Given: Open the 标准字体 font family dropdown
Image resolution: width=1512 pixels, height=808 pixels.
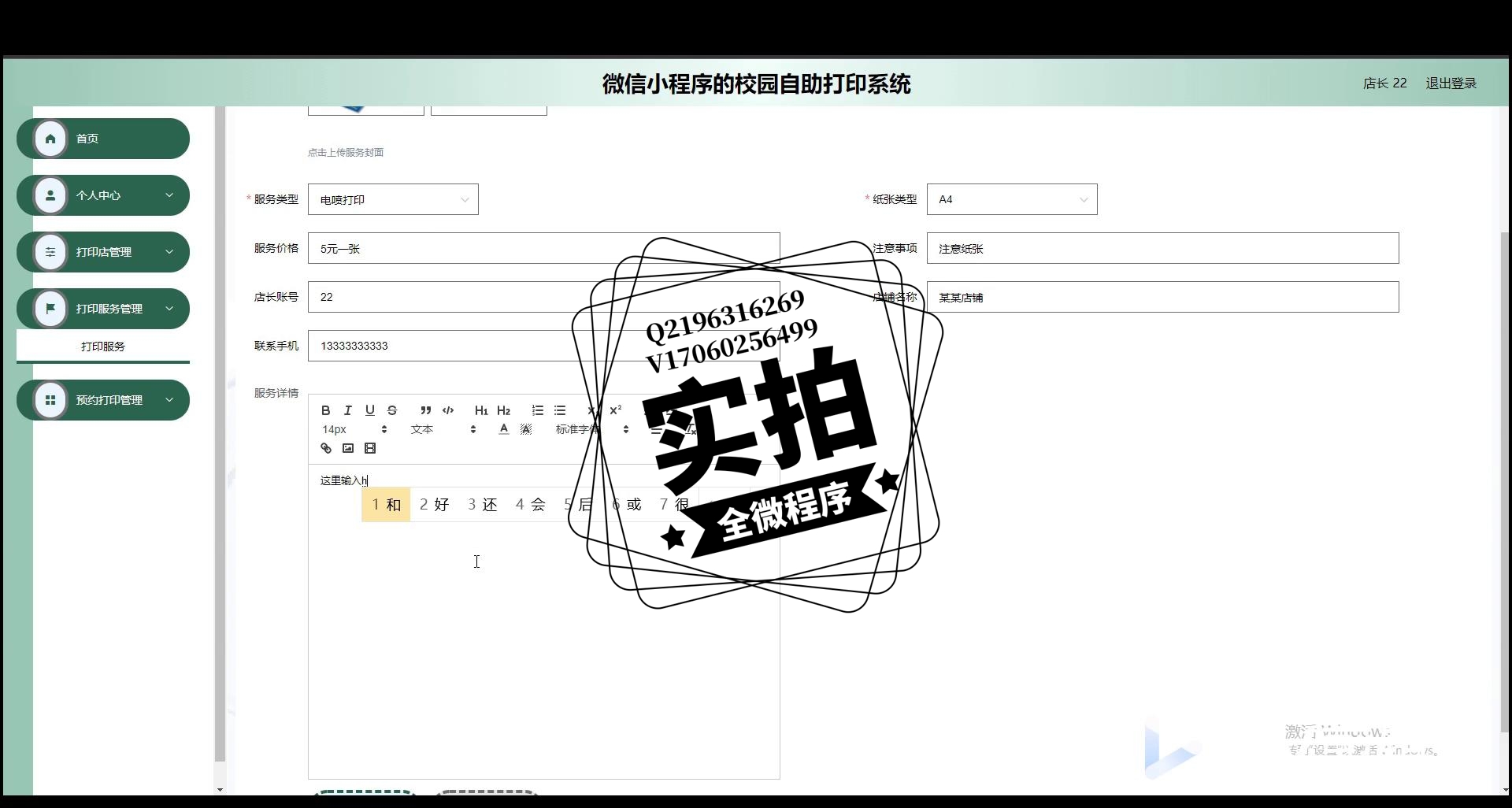Looking at the screenshot, I should [592, 429].
